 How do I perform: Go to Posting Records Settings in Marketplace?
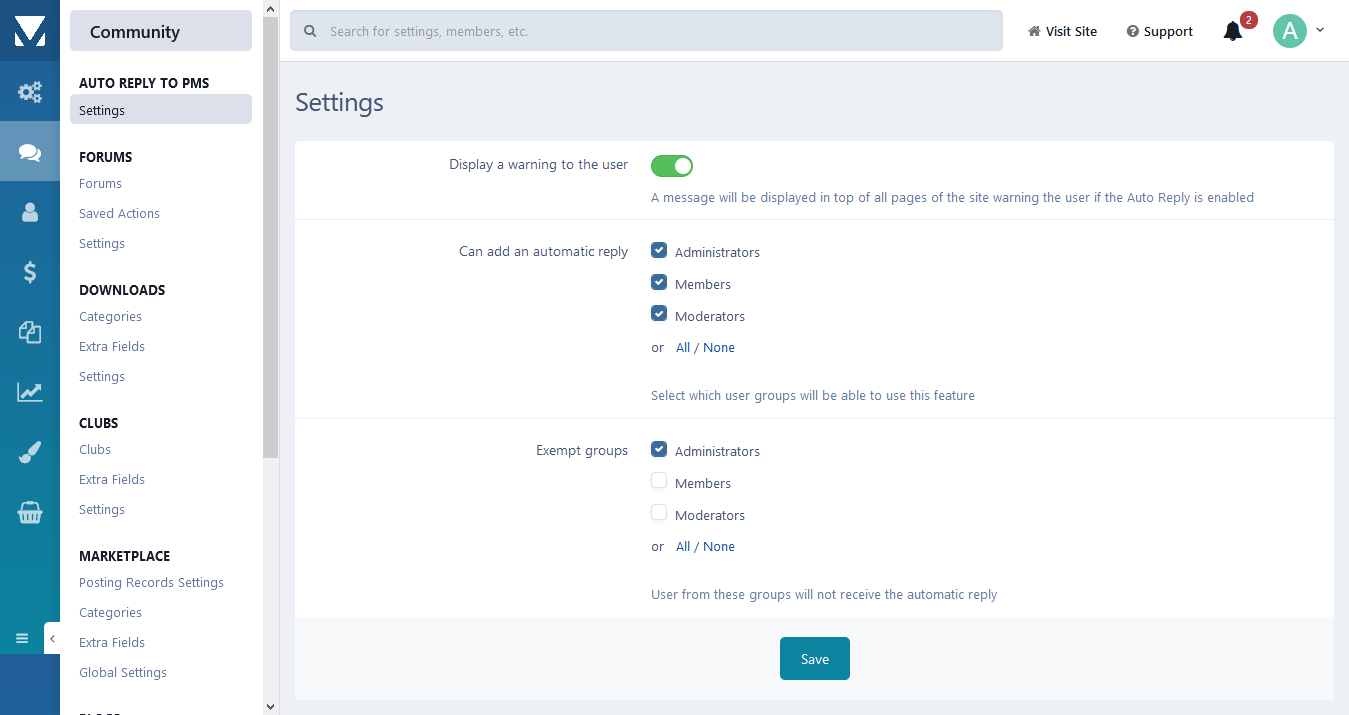pyautogui.click(x=151, y=582)
